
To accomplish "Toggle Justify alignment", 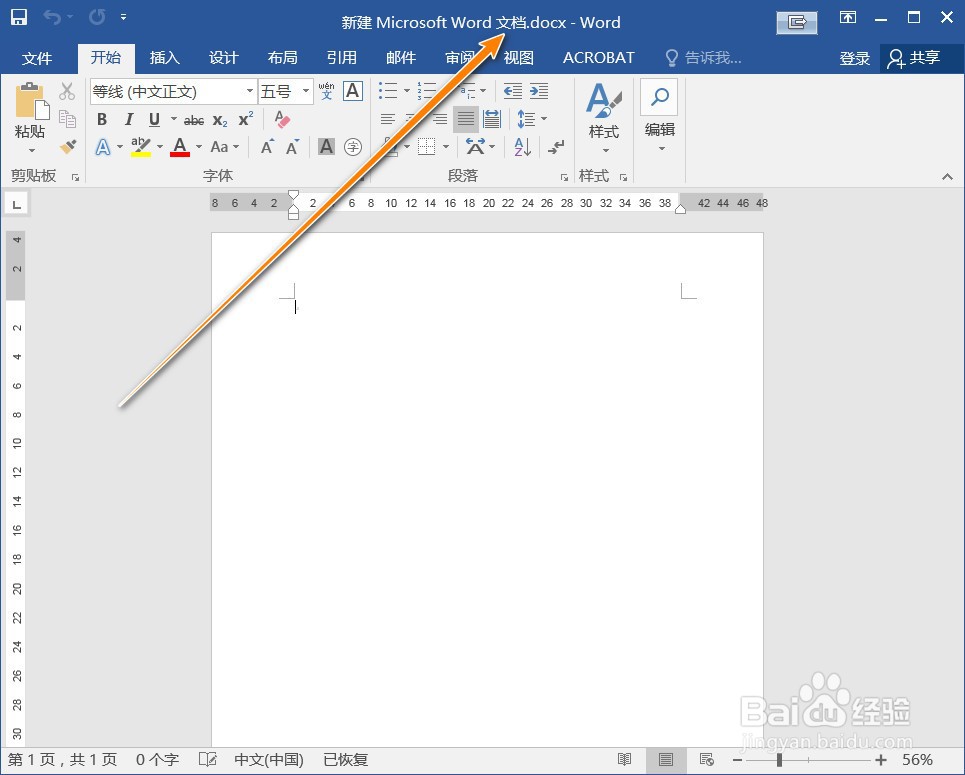I will click(466, 119).
